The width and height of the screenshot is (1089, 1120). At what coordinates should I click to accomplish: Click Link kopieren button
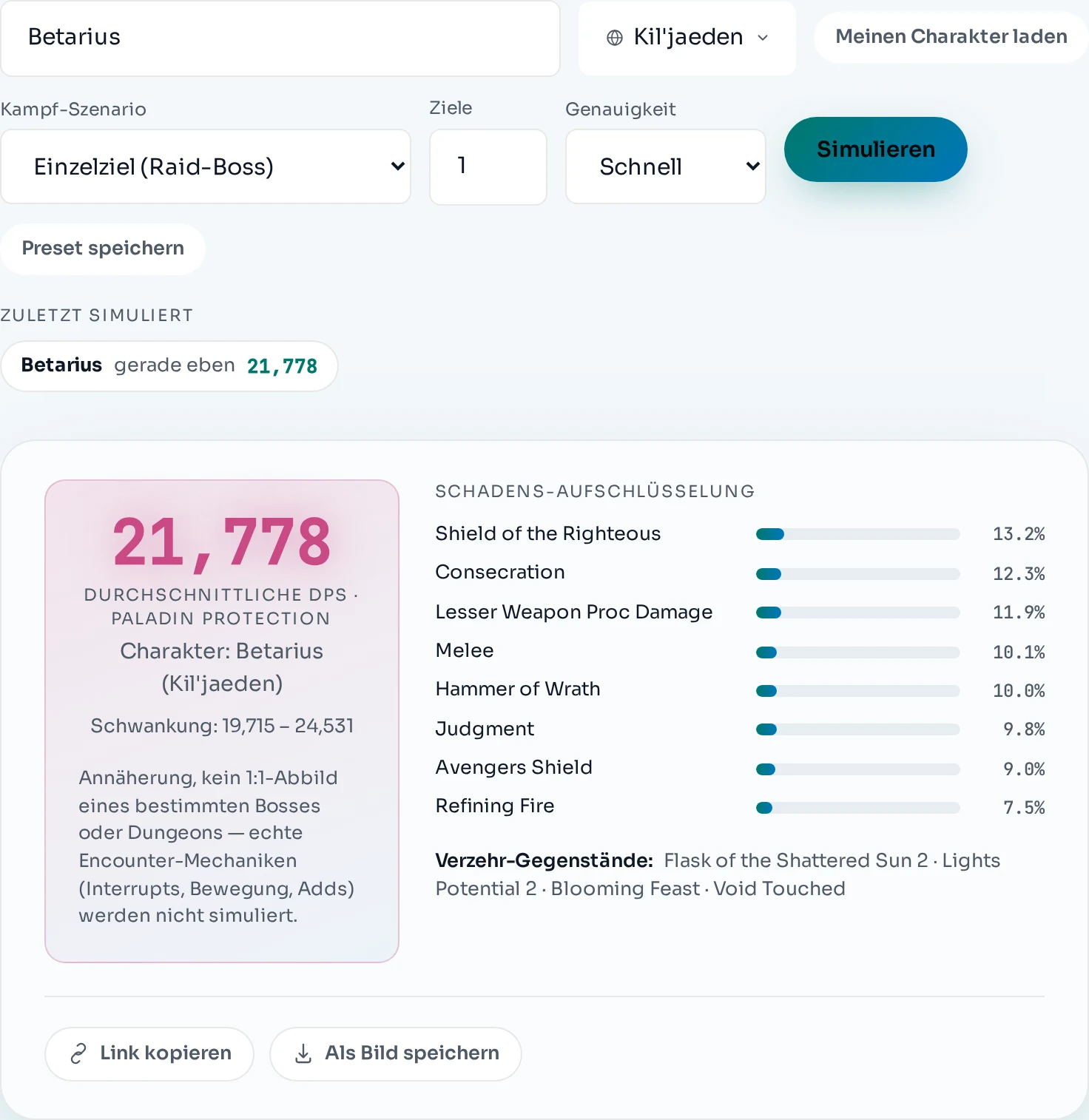149,1053
